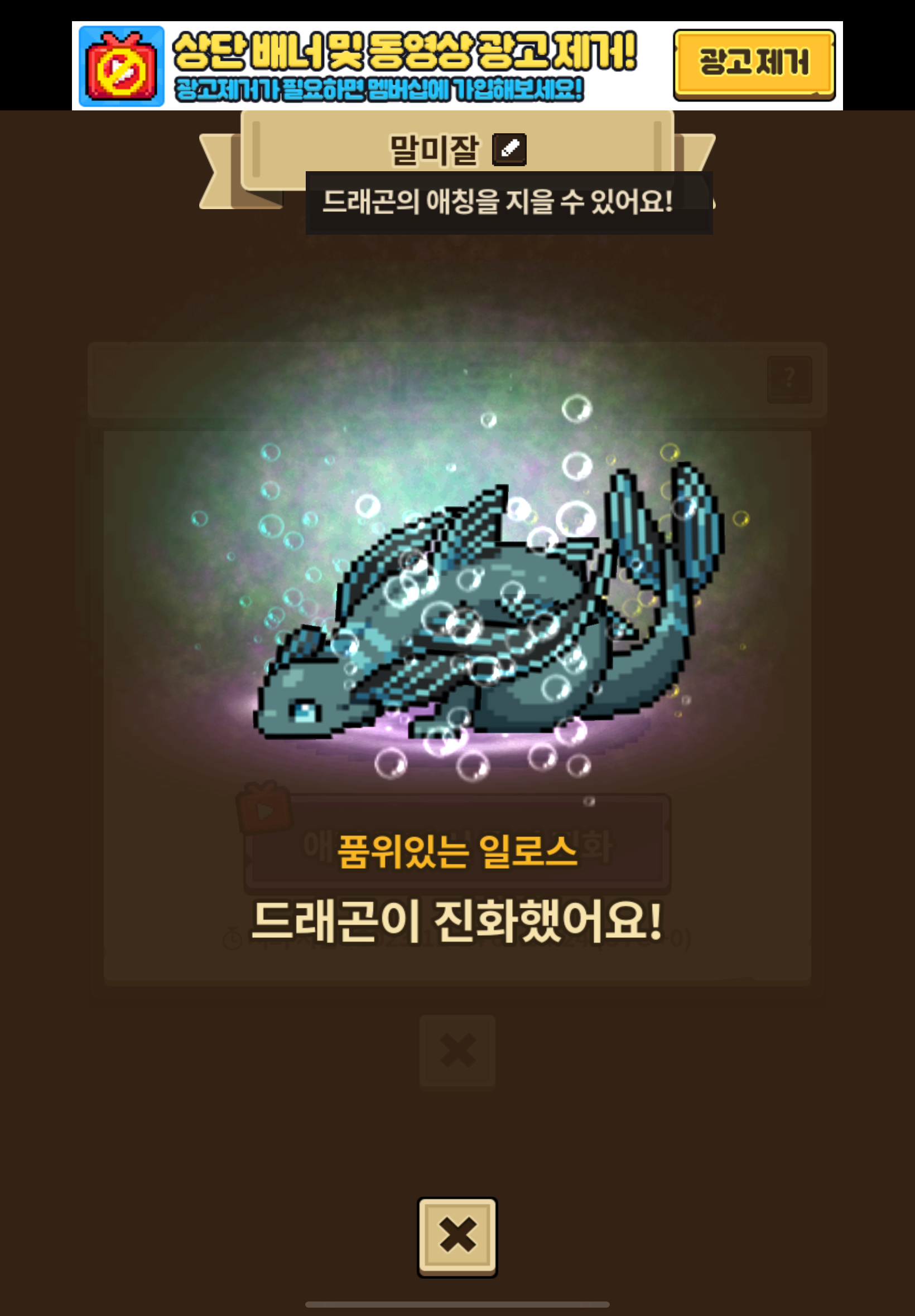Tap the yellow 광고제거 button
Screen dimensions: 915x1316
point(754,65)
